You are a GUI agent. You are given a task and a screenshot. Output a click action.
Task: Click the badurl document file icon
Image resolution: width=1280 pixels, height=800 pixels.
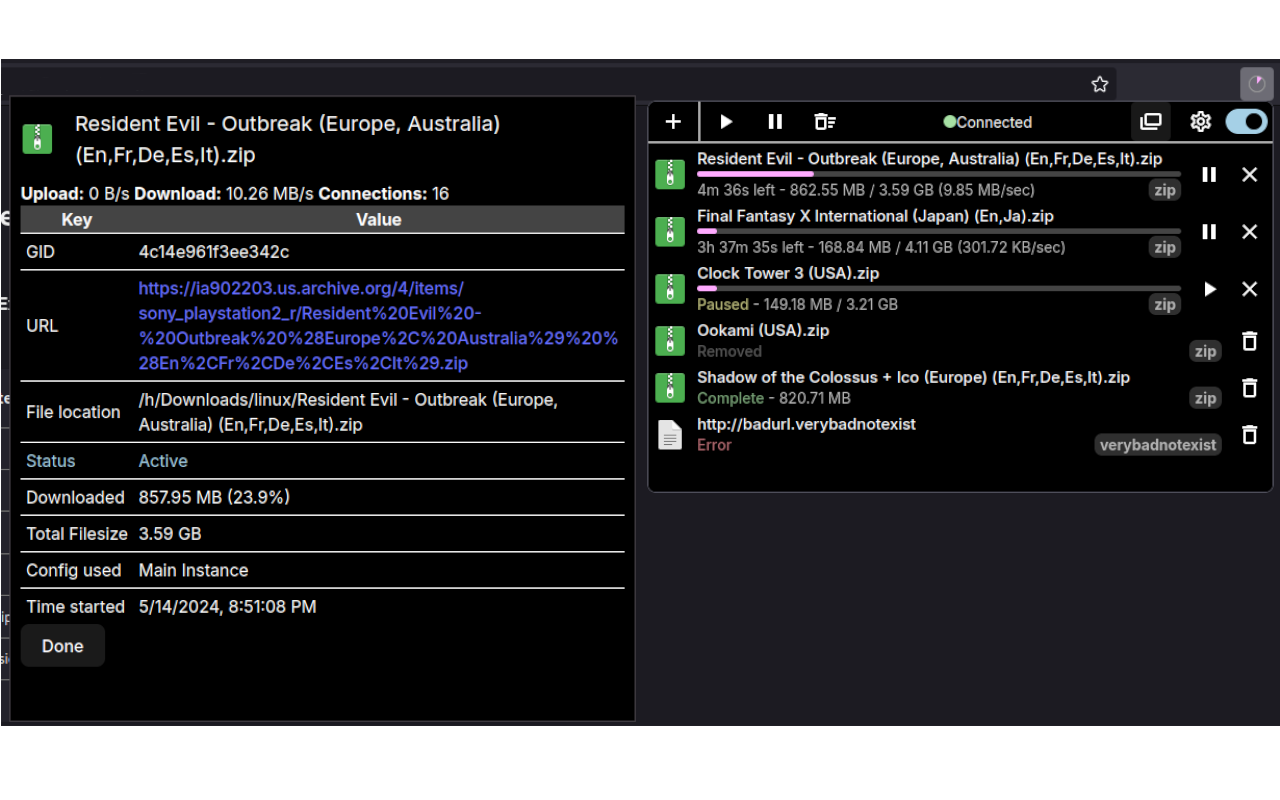click(670, 434)
